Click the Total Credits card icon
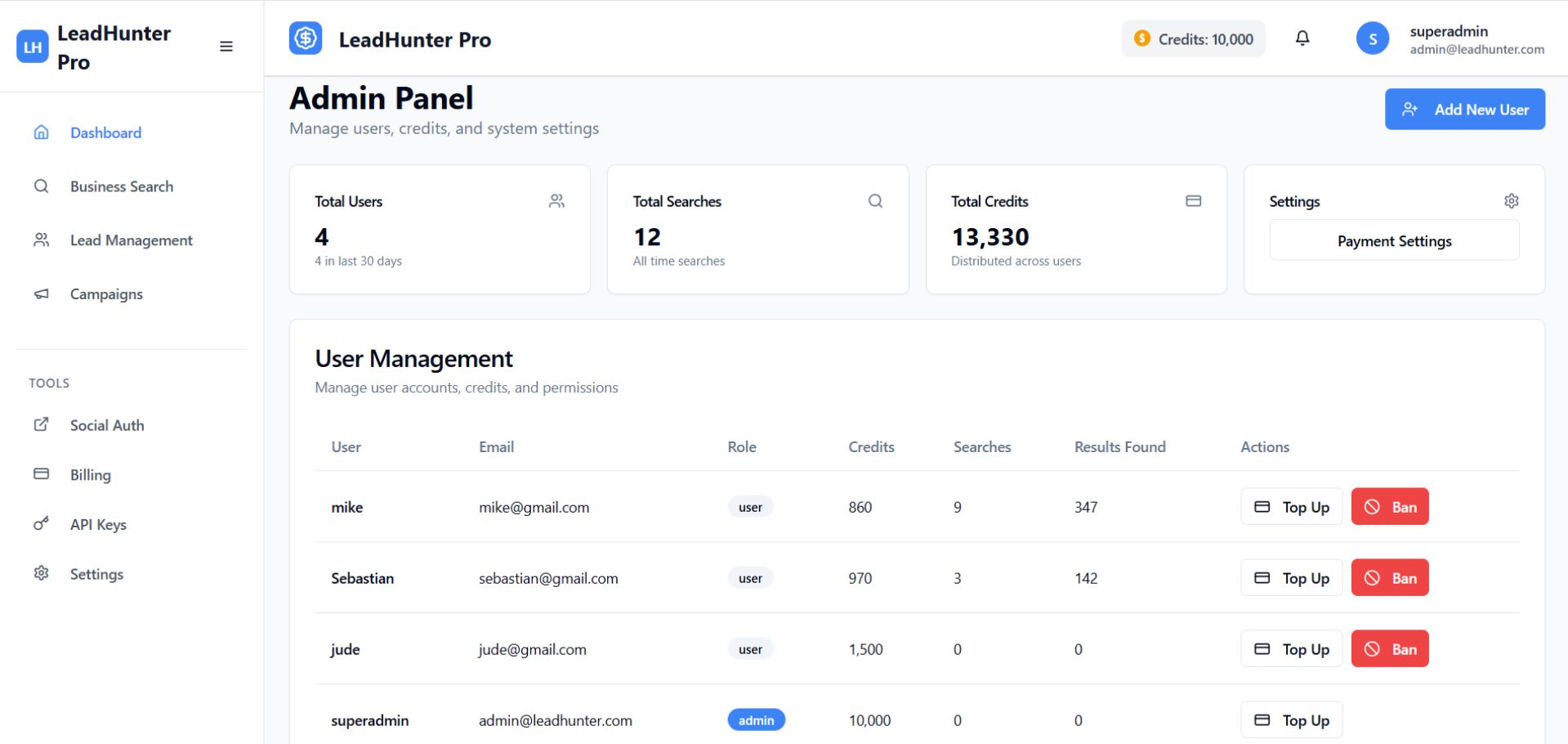Screen dimensions: 1568x744 1193,201
